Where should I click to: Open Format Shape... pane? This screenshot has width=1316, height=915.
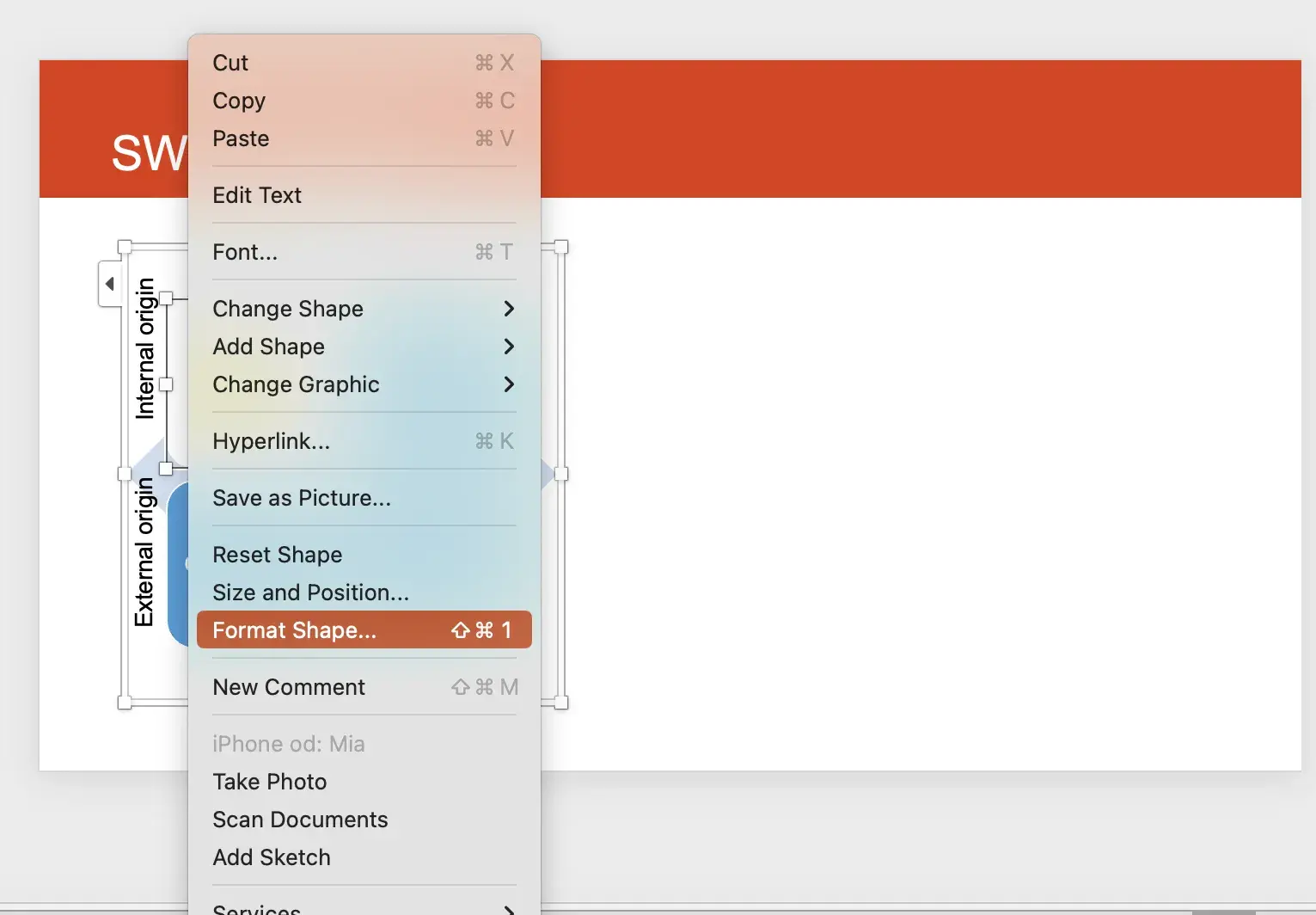[294, 630]
